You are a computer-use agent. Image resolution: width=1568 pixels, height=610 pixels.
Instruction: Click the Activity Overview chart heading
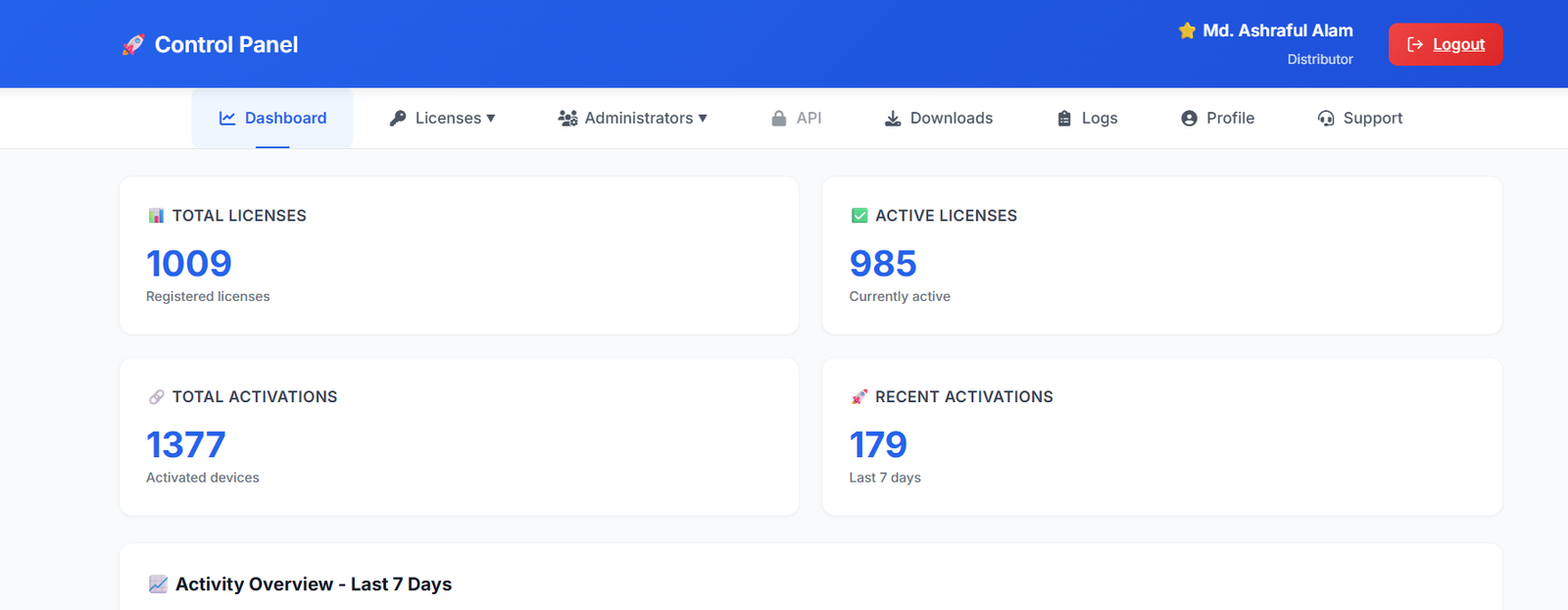(313, 585)
